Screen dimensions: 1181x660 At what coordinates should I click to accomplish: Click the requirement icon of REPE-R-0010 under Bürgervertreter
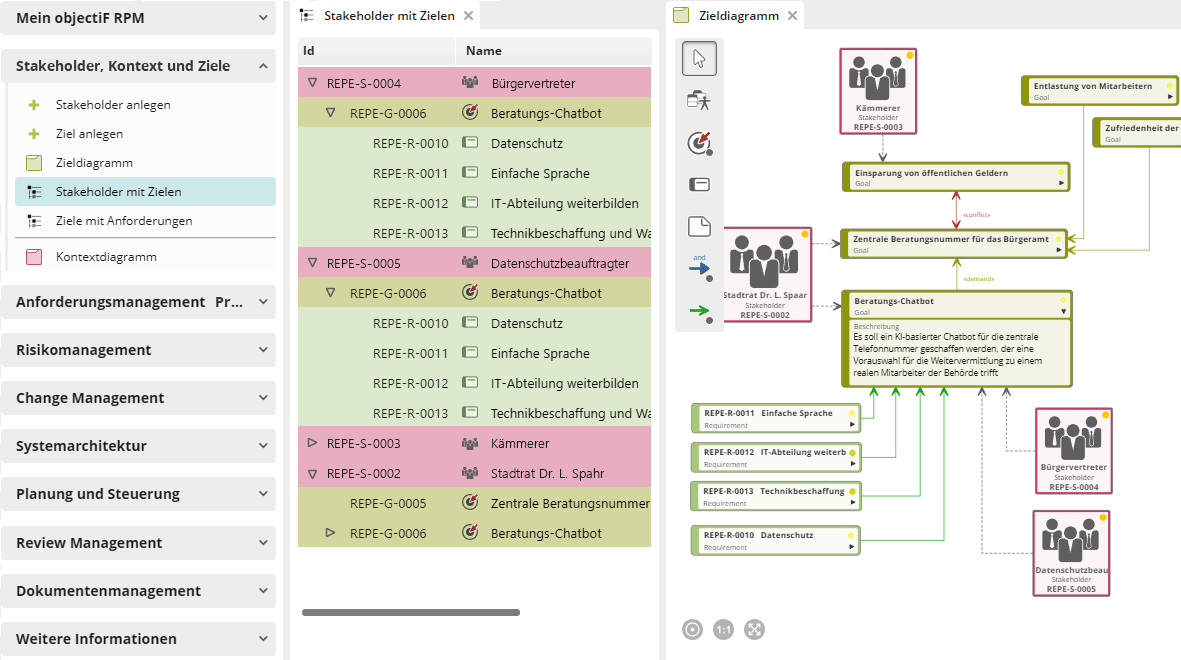pyautogui.click(x=470, y=142)
